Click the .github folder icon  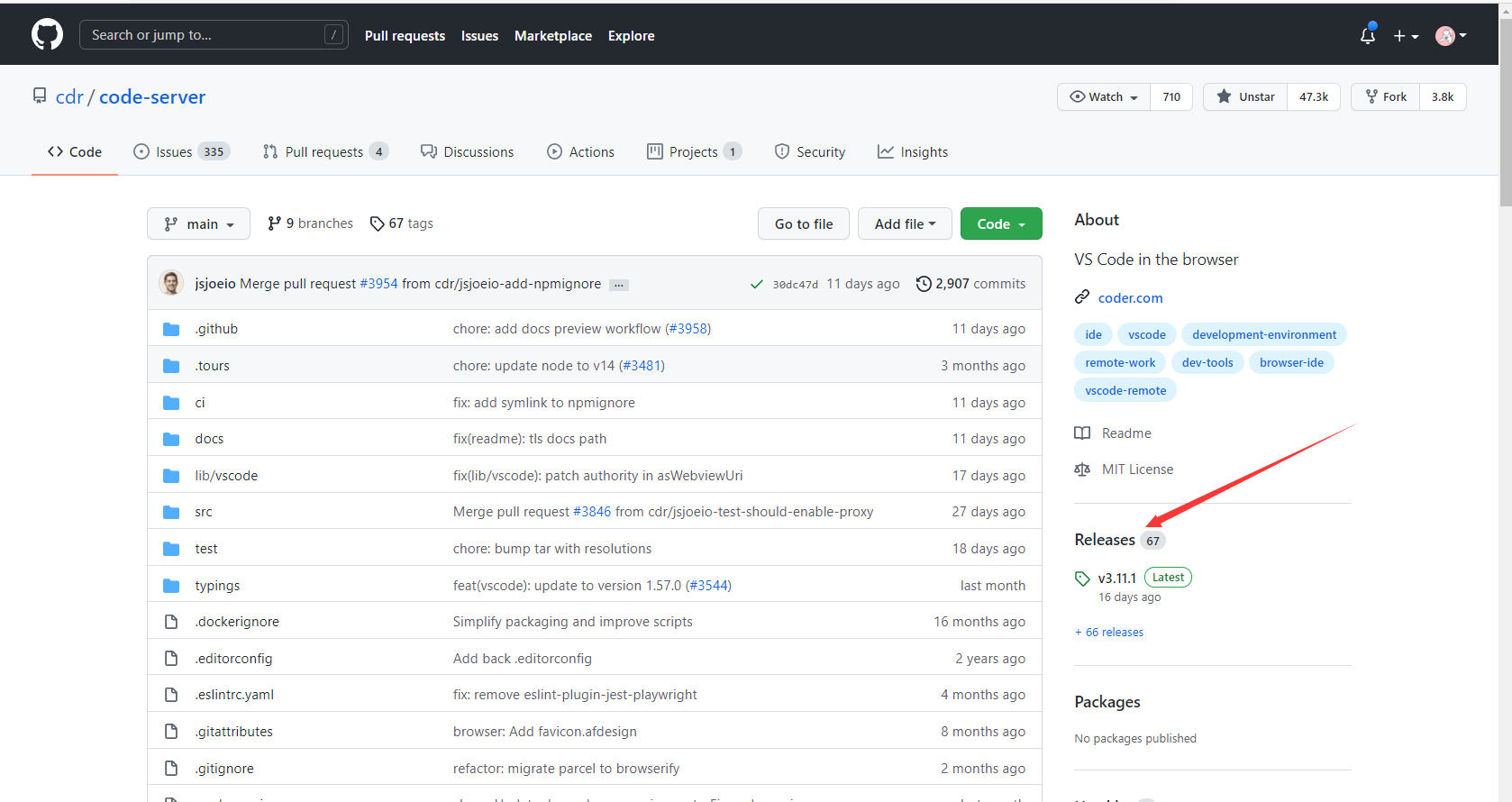click(171, 329)
